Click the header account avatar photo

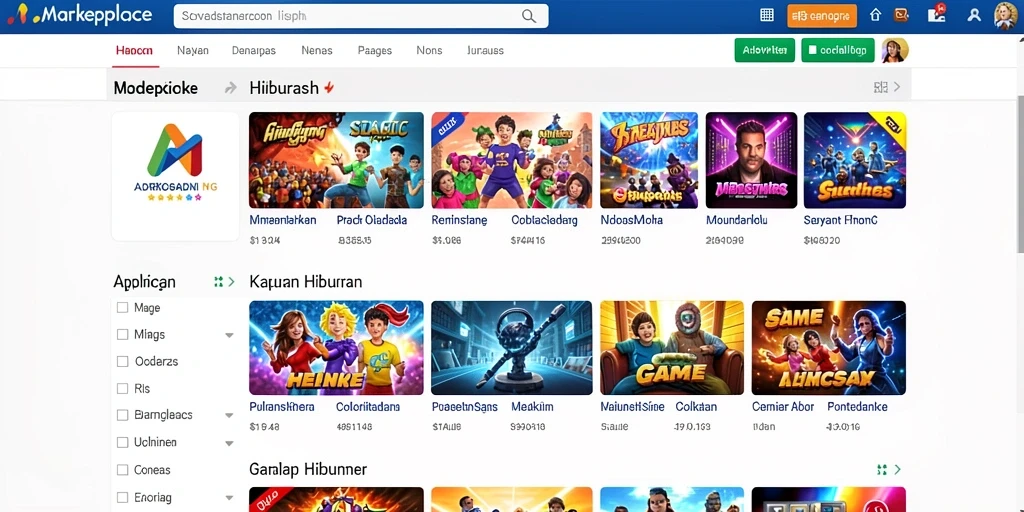1006,16
